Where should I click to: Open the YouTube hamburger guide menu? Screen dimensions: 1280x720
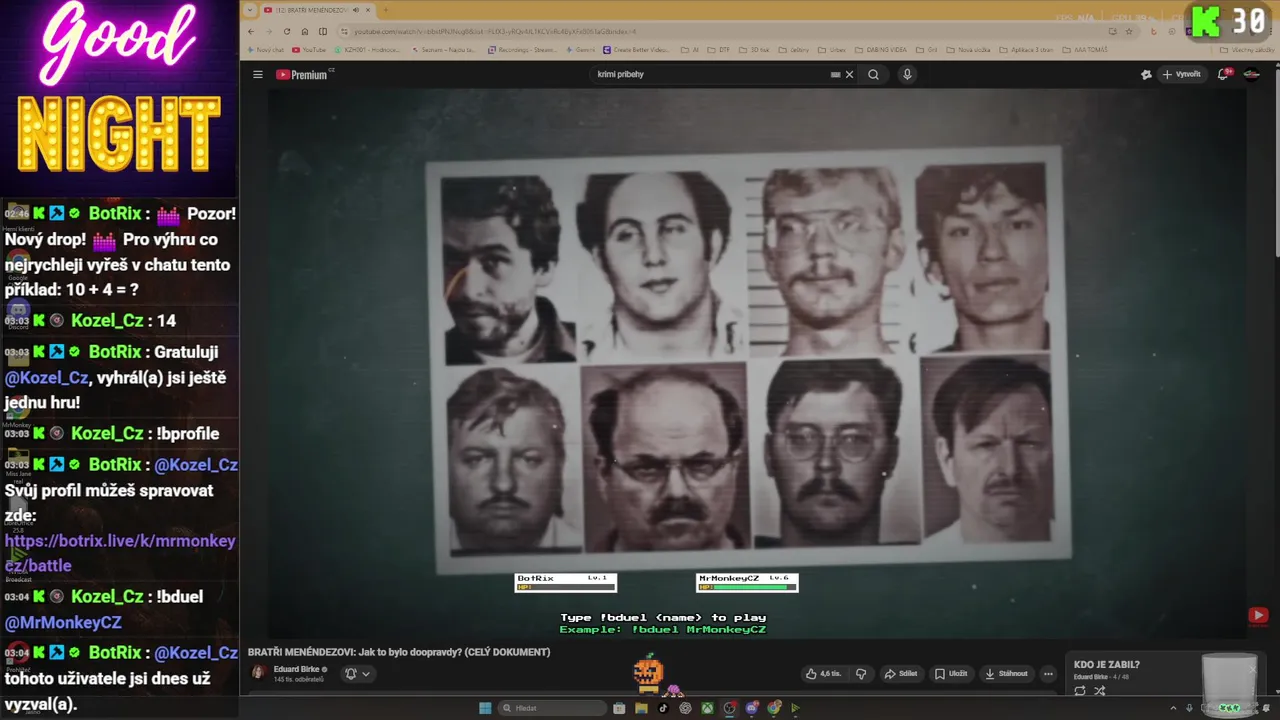pyautogui.click(x=257, y=74)
